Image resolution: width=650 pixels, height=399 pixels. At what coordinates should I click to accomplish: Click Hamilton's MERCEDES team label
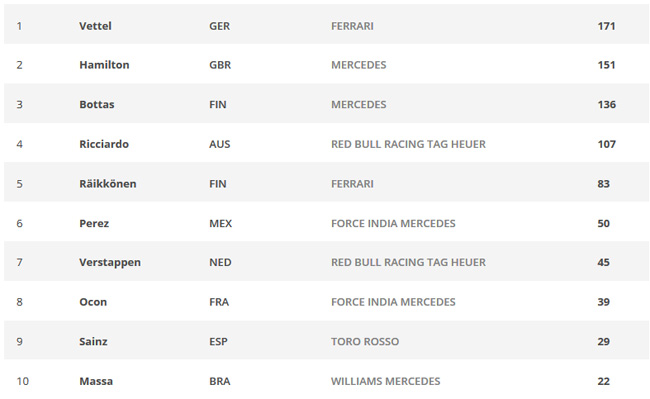click(x=359, y=65)
